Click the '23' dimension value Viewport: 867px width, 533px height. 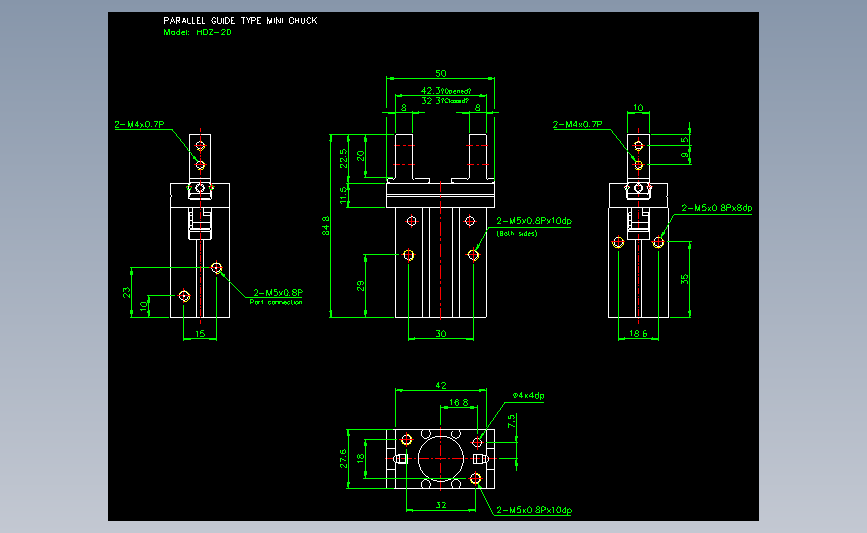click(x=127, y=292)
